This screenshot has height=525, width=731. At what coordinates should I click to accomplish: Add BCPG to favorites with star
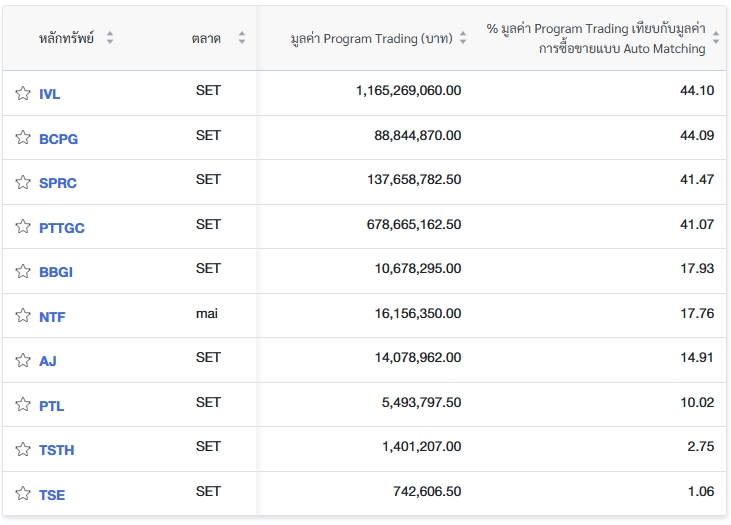coord(22,138)
